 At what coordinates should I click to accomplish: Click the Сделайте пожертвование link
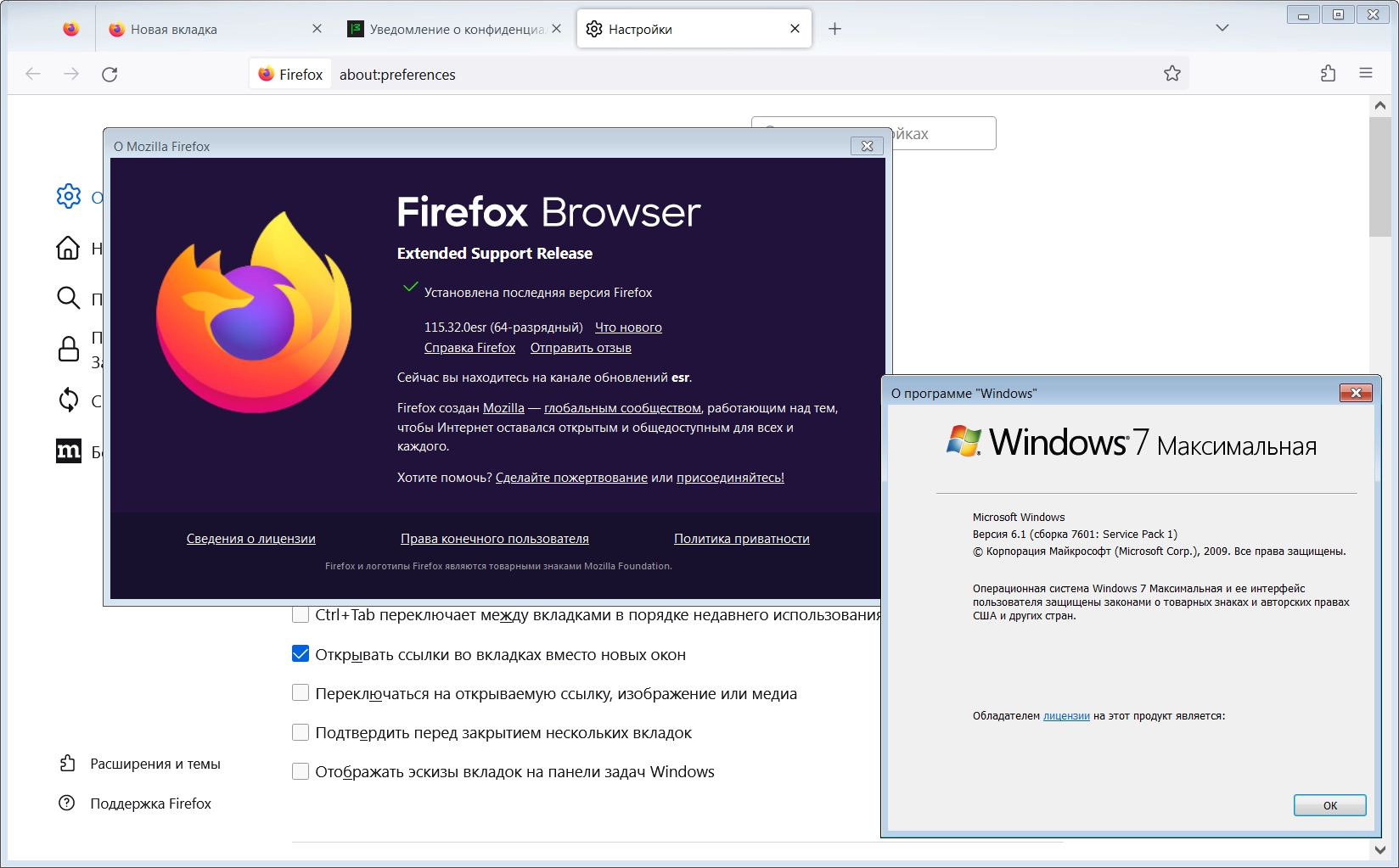(x=571, y=478)
